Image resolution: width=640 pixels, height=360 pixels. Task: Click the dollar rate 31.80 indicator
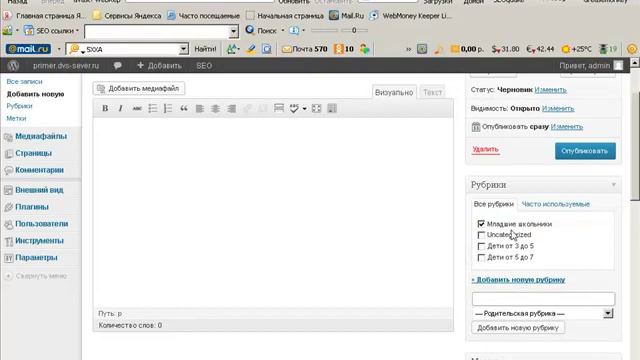point(505,49)
